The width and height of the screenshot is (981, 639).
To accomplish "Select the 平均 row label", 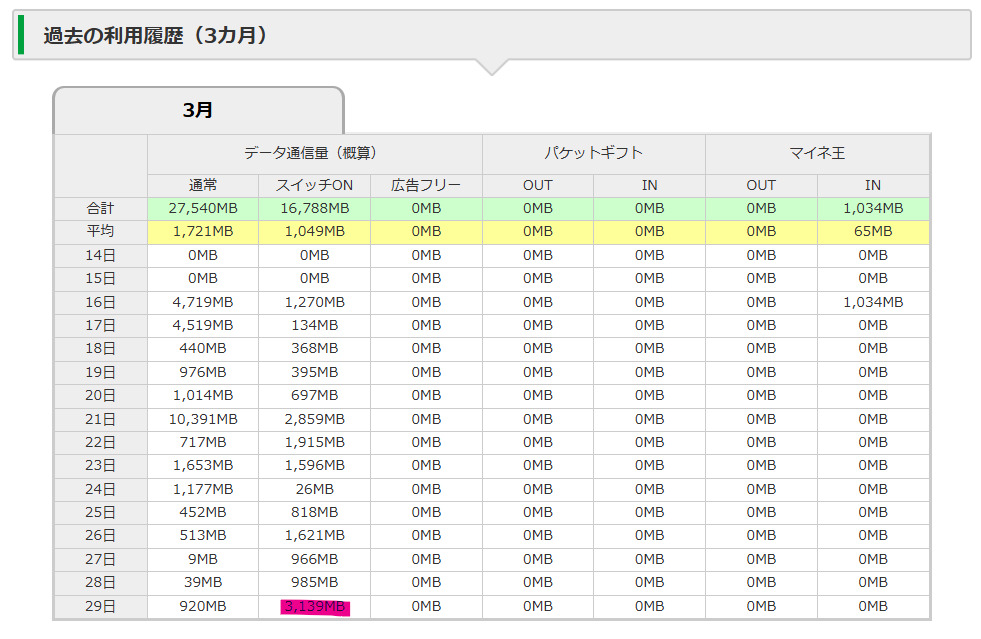I will tap(100, 231).
